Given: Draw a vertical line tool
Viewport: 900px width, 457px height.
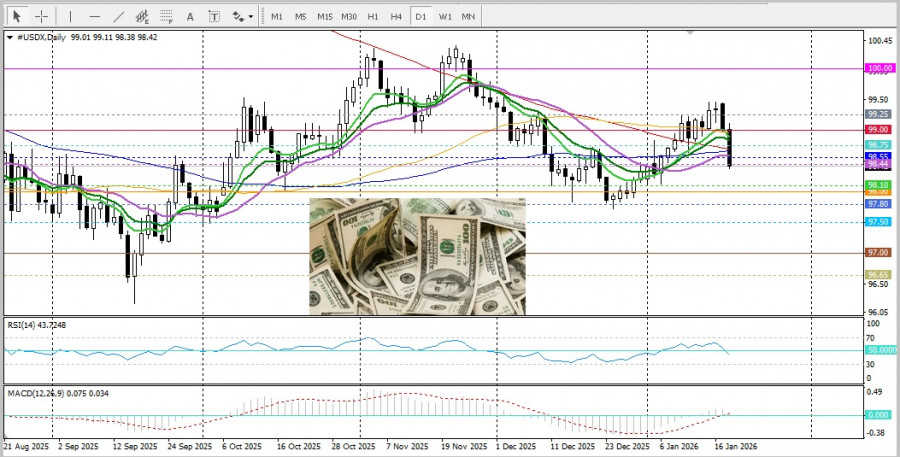Looking at the screenshot, I should click(70, 16).
